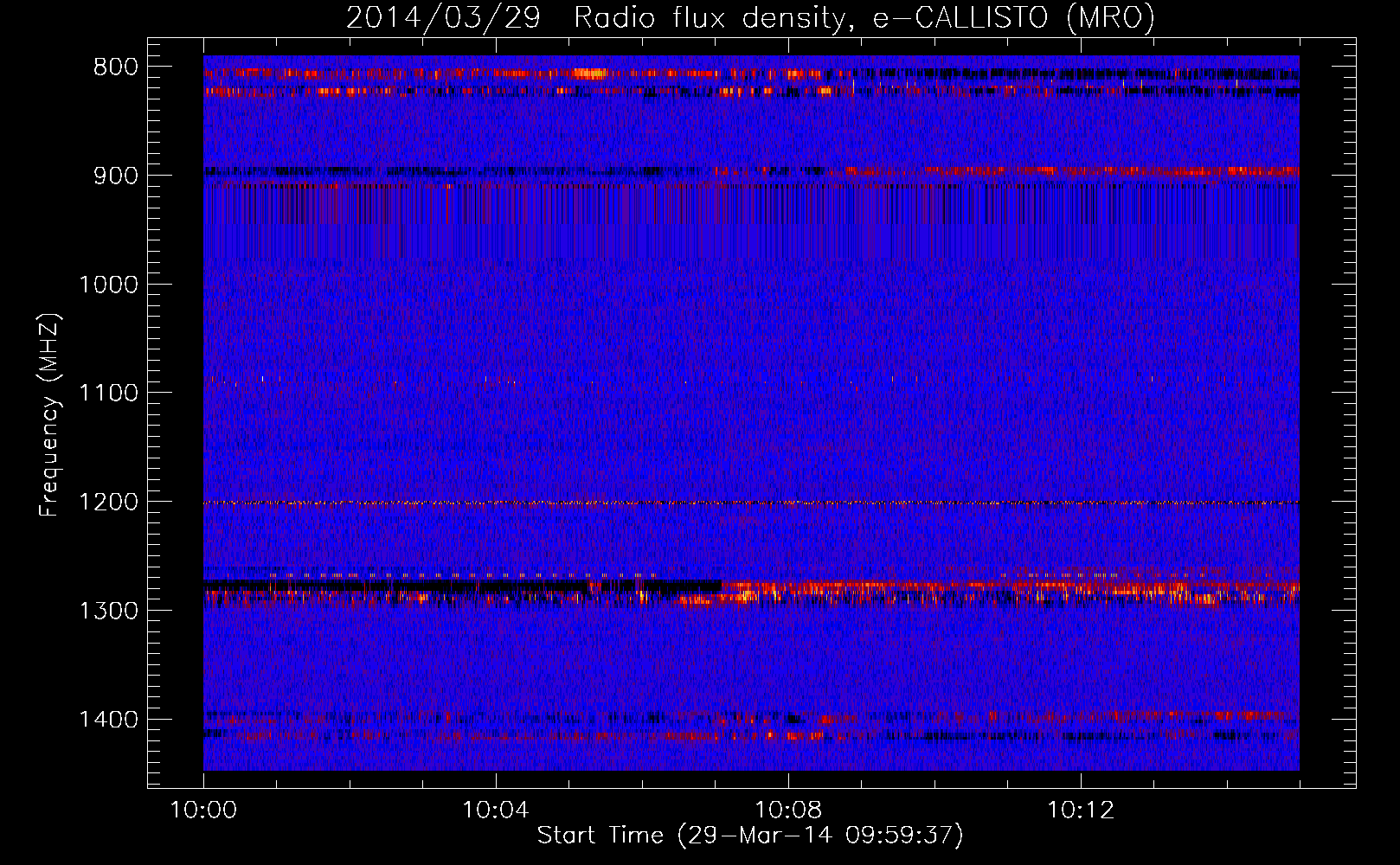Click the black band near 1280 MHz at 10:04
Viewport: 1400px width, 865px height.
[x=463, y=586]
